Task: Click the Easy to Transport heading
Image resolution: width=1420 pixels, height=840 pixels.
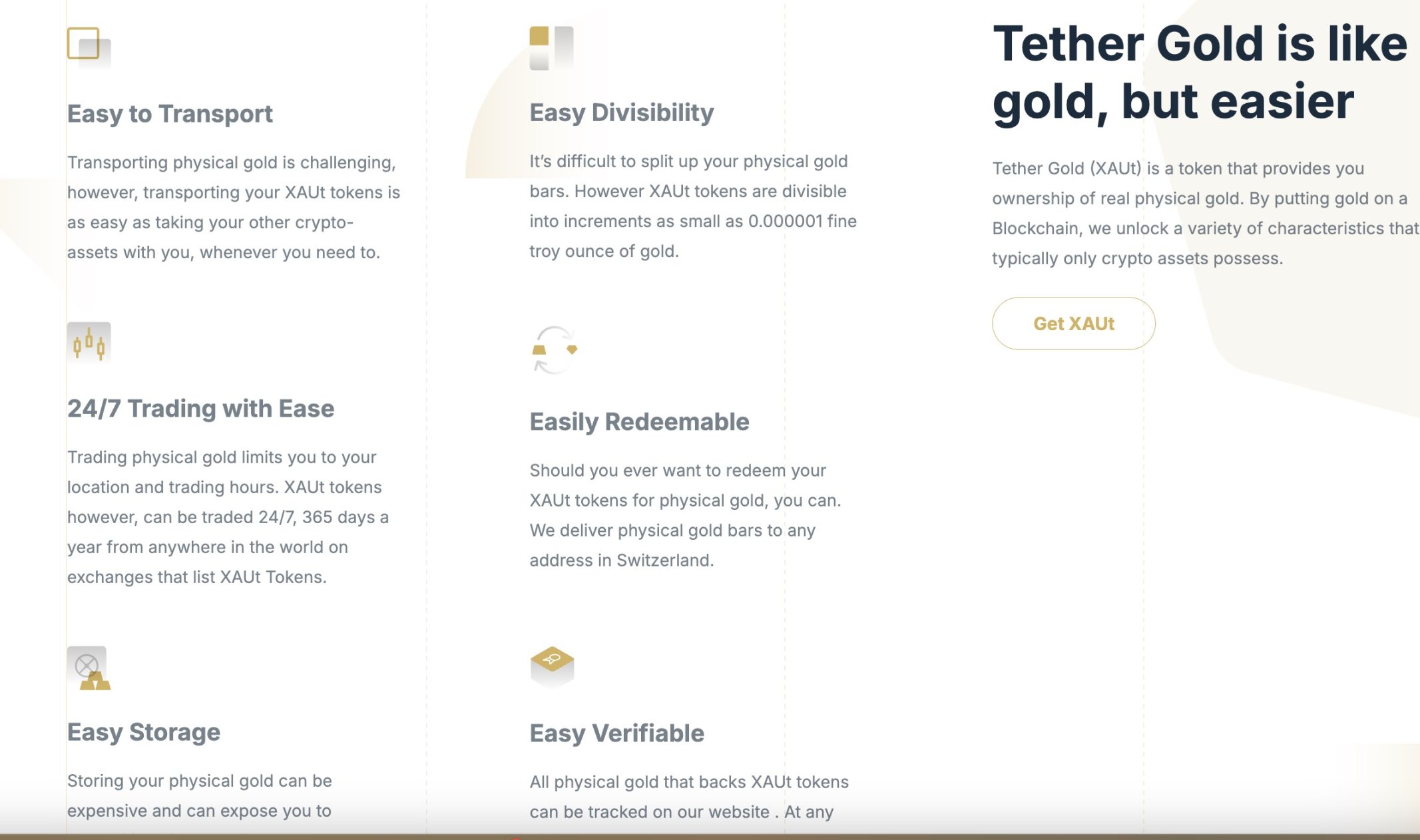Action: coord(170,114)
